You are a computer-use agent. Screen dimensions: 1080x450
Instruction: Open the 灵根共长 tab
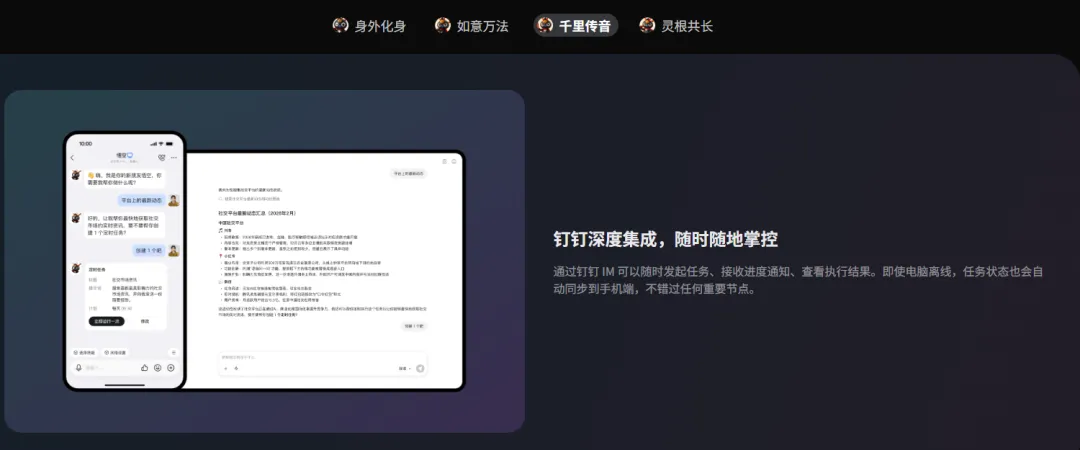click(x=676, y=26)
